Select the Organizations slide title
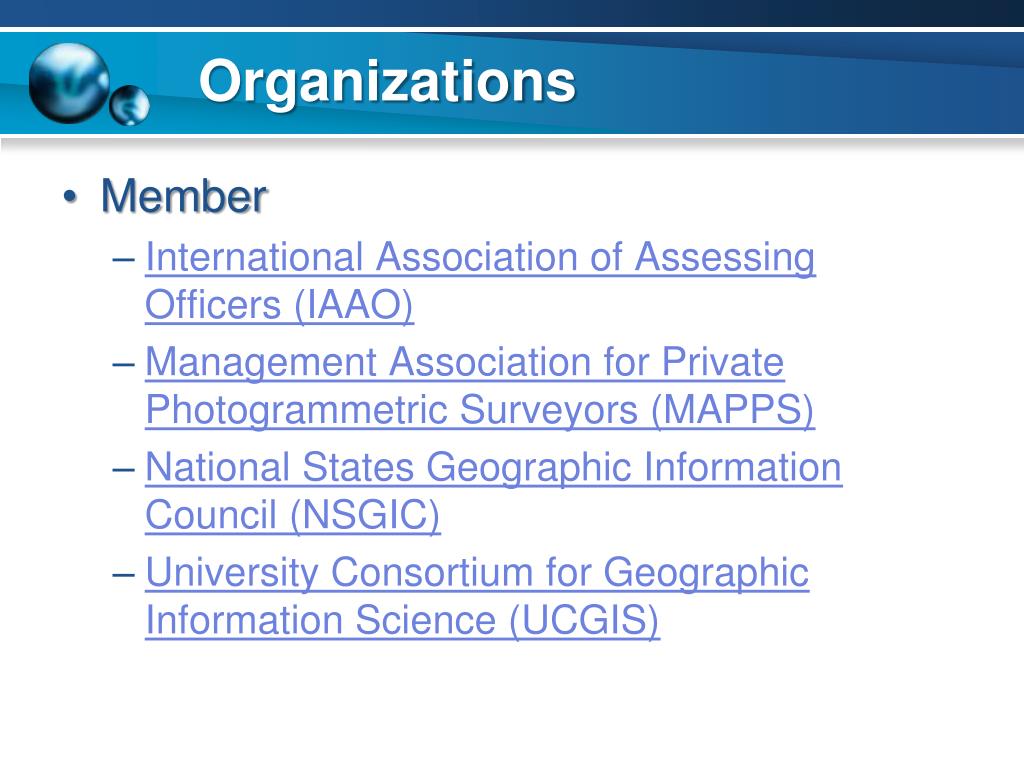Viewport: 1024px width, 768px height. tap(387, 82)
